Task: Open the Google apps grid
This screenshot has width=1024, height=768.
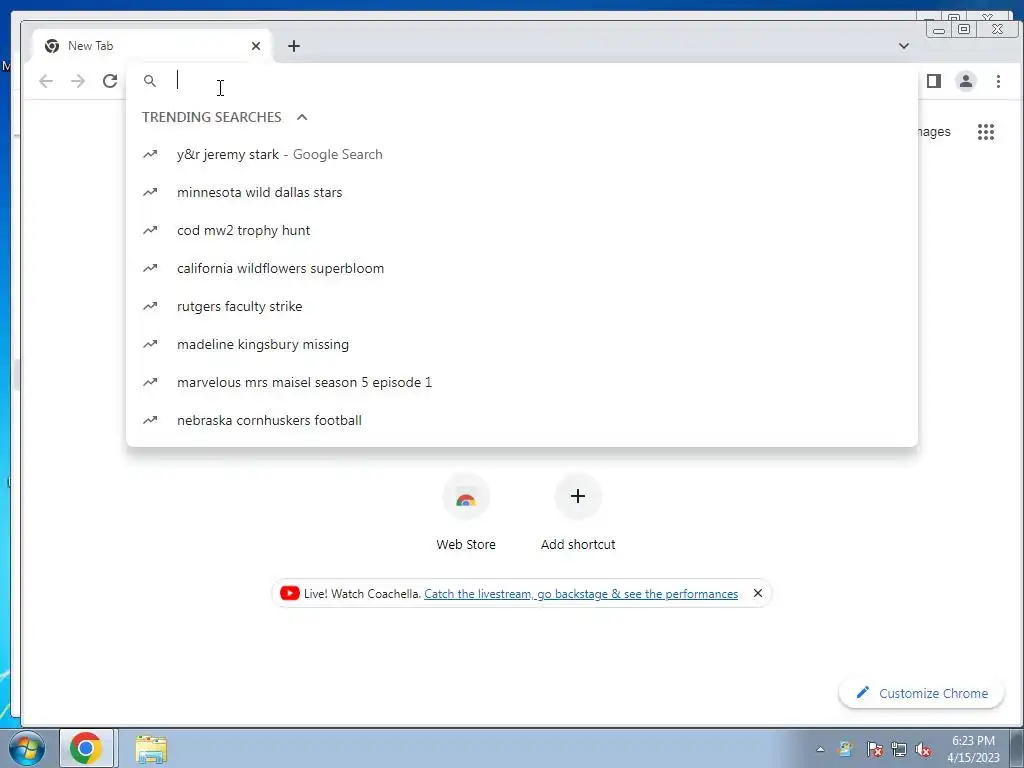Action: coord(986,132)
